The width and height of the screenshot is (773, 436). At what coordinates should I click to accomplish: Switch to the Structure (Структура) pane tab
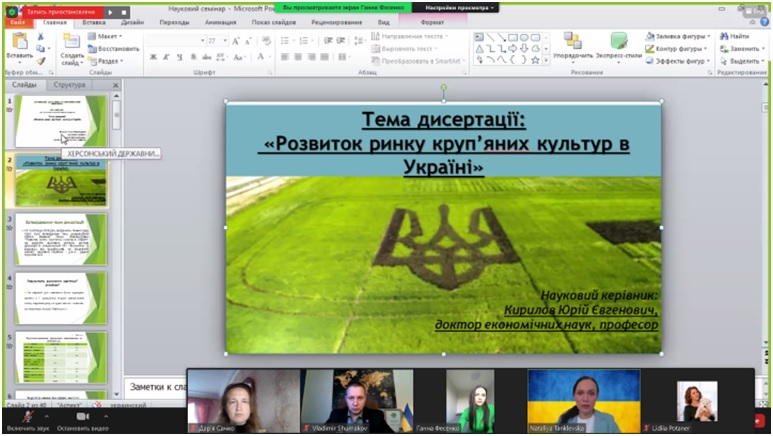pos(69,85)
